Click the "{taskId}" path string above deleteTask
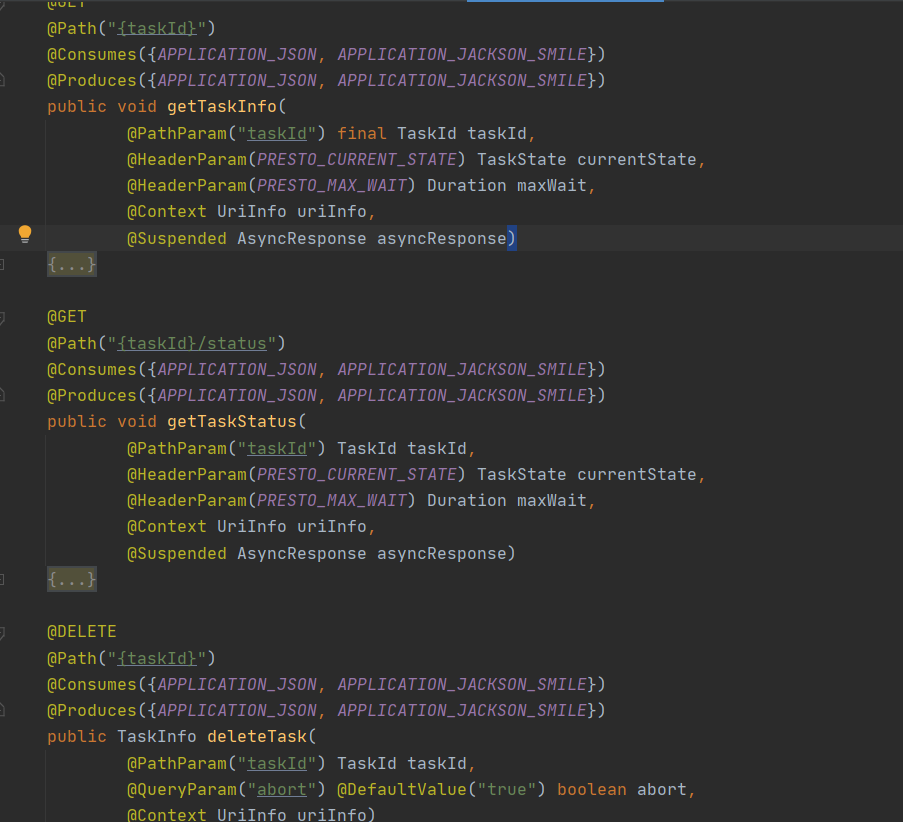This screenshot has width=903, height=822. pyautogui.click(x=157, y=658)
